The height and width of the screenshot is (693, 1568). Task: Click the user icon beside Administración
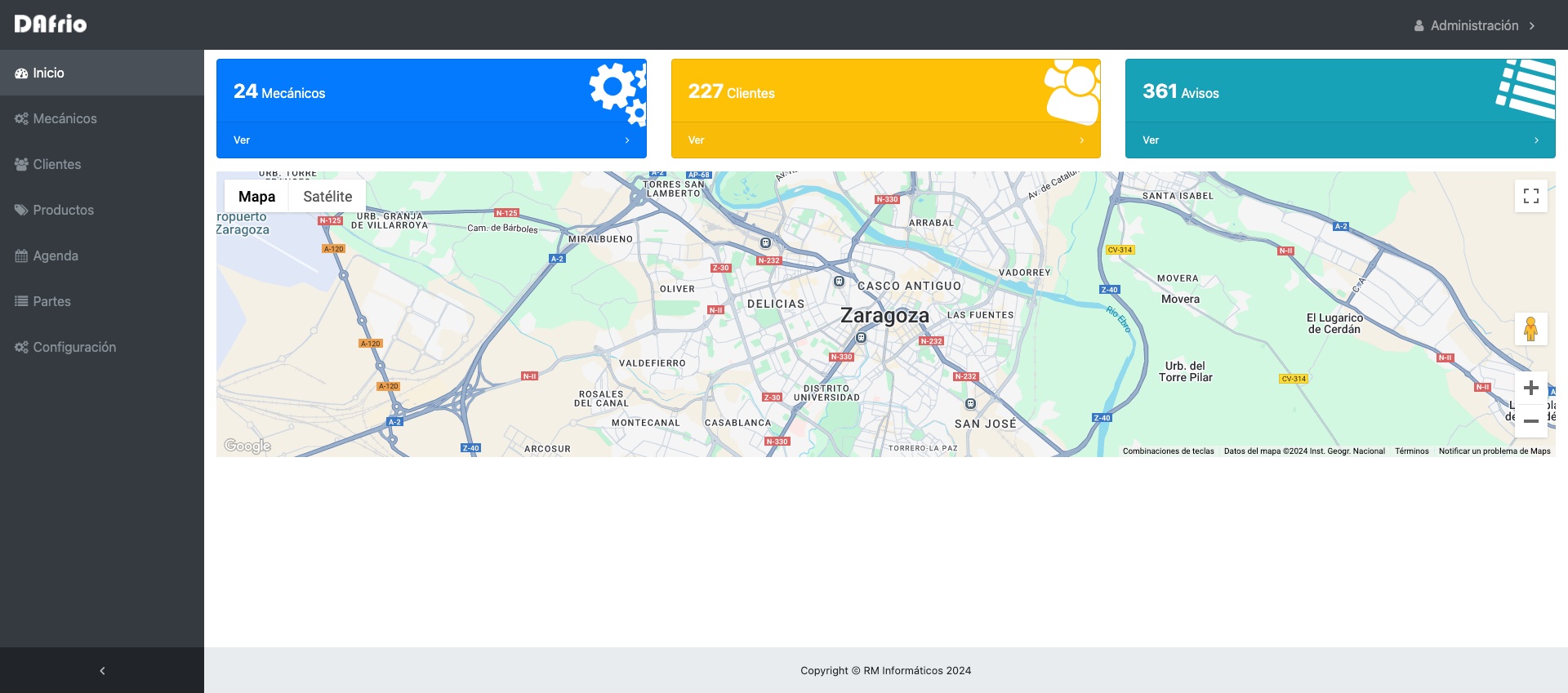coord(1419,26)
